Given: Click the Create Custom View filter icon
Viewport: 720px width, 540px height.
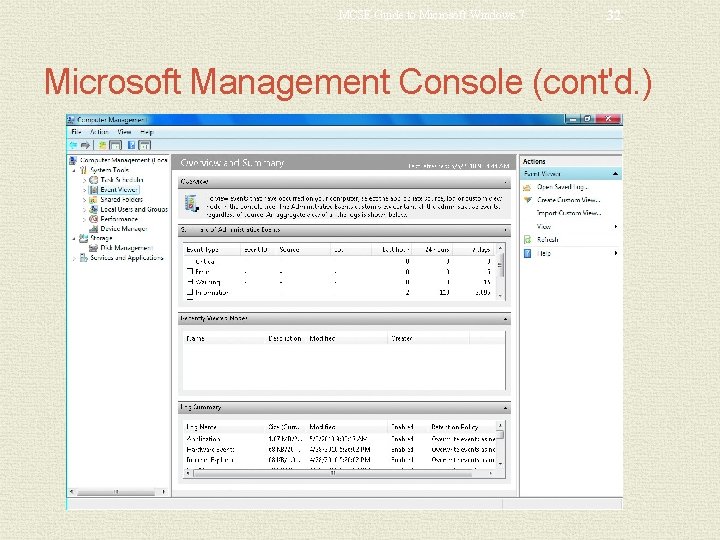Looking at the screenshot, I should pos(528,200).
